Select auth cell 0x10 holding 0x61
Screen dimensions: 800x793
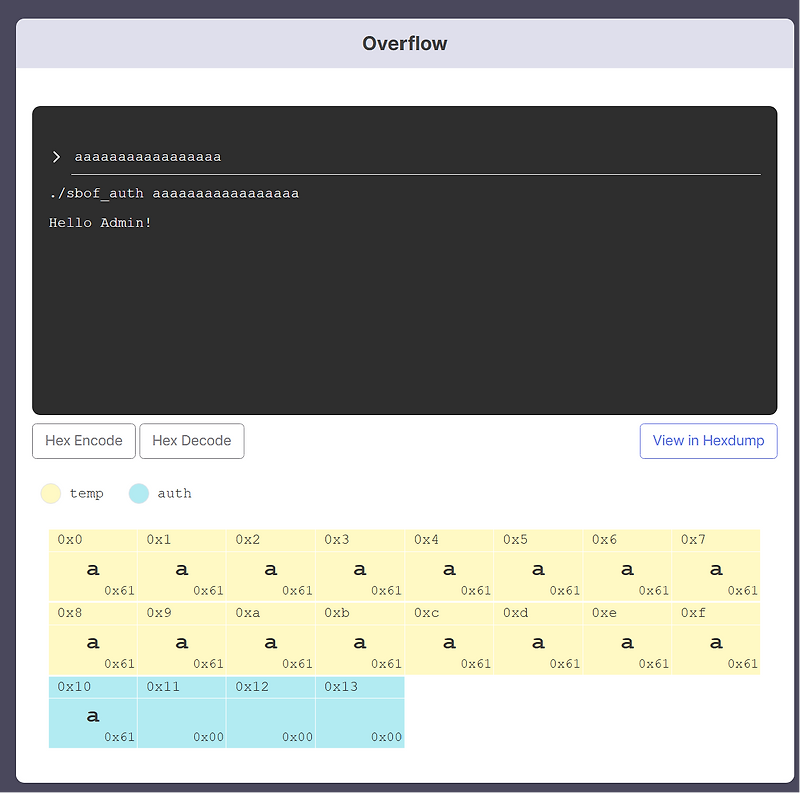92,712
